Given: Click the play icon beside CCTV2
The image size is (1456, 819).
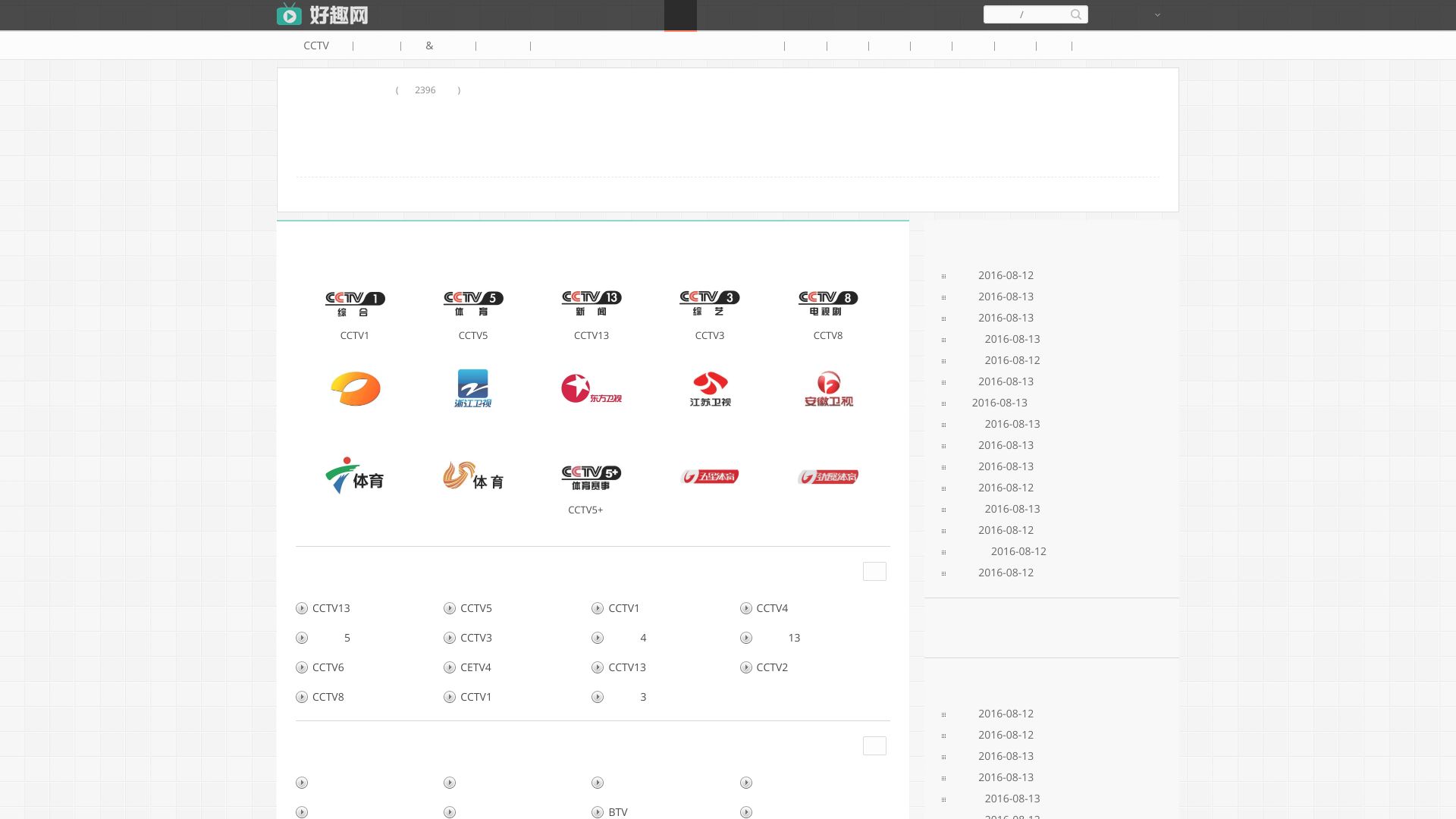Looking at the screenshot, I should (x=746, y=667).
